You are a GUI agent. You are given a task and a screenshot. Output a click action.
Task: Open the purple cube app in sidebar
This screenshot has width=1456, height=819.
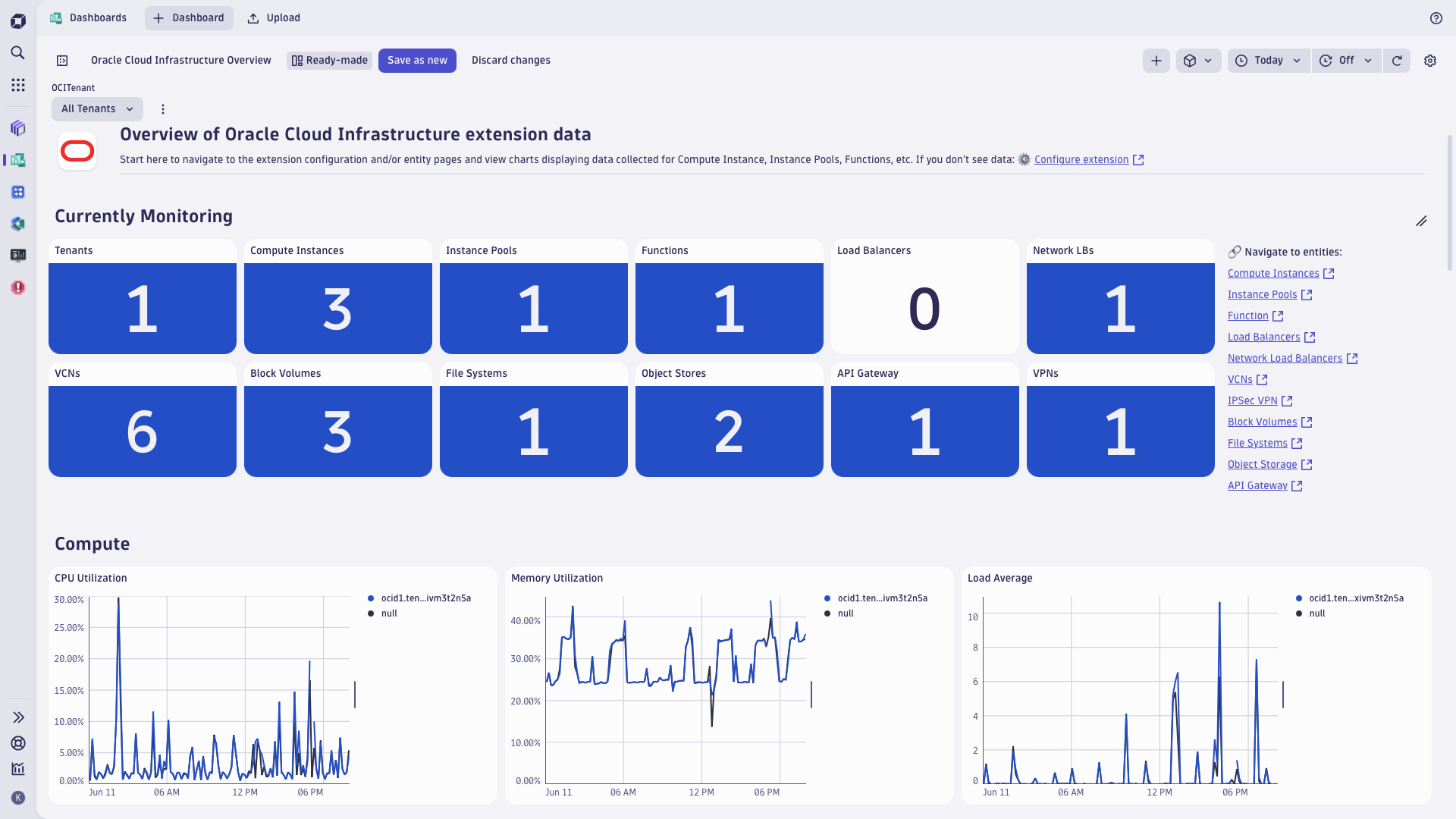click(x=18, y=128)
